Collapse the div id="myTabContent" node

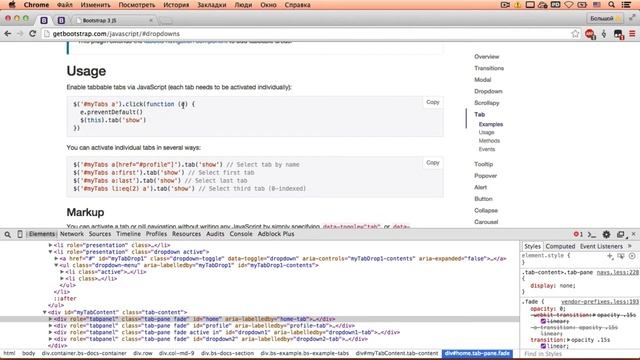(x=45, y=312)
